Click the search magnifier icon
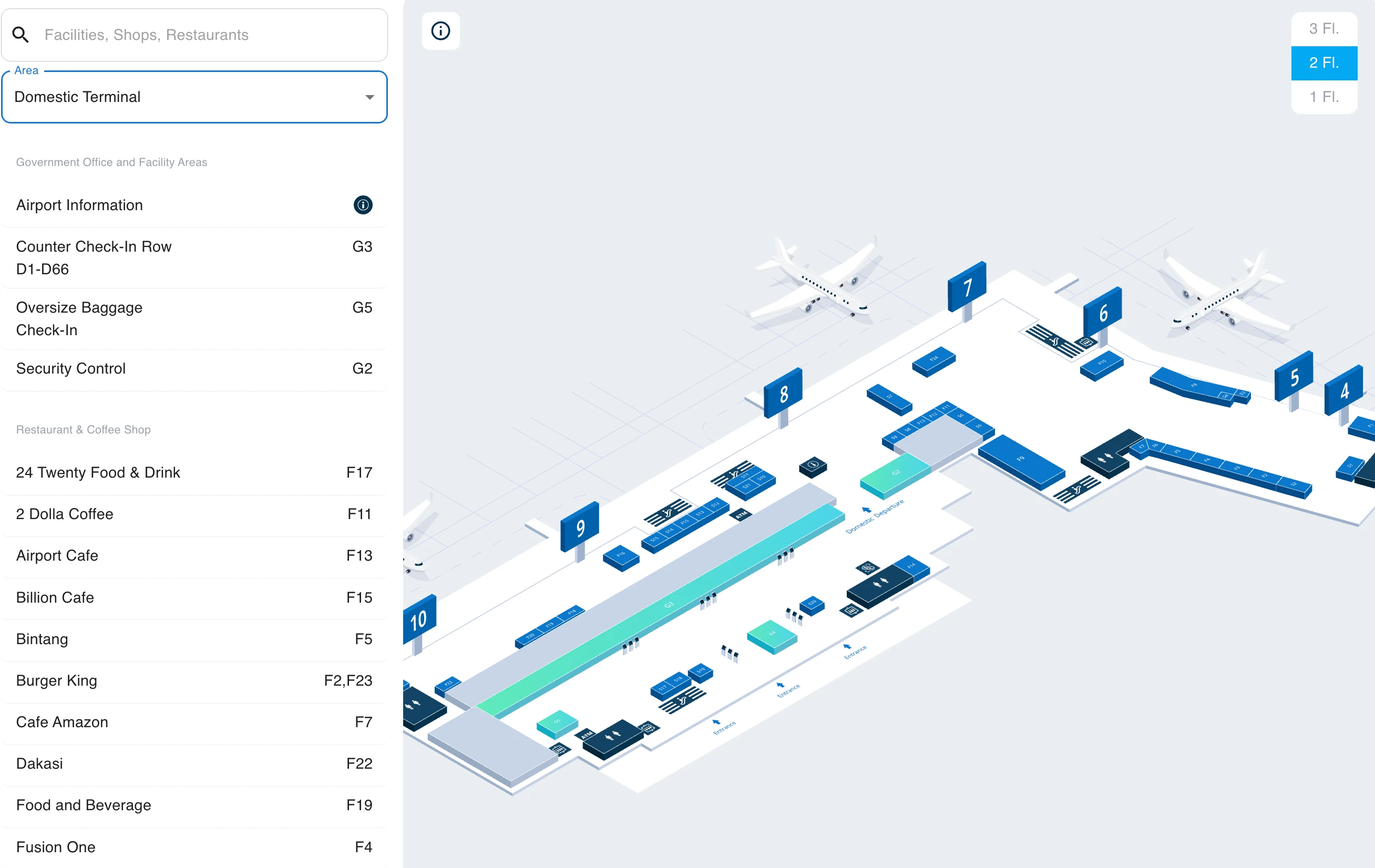Image resolution: width=1375 pixels, height=868 pixels. (21, 34)
